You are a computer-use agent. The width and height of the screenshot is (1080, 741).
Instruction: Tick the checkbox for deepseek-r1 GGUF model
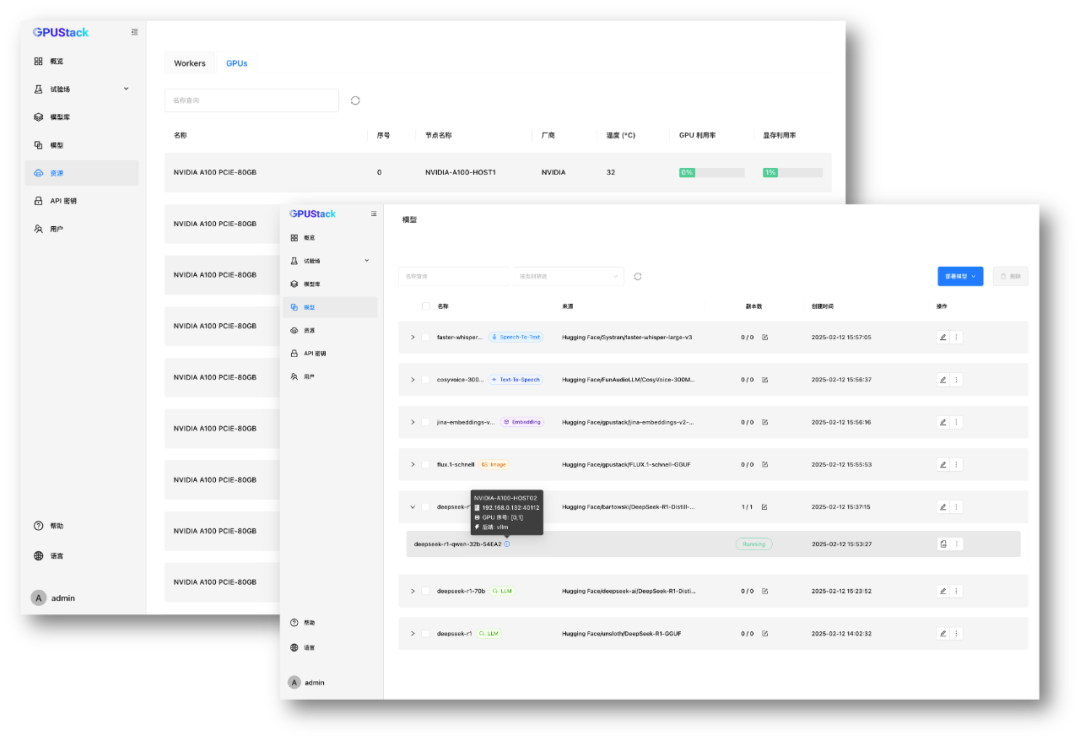[426, 634]
